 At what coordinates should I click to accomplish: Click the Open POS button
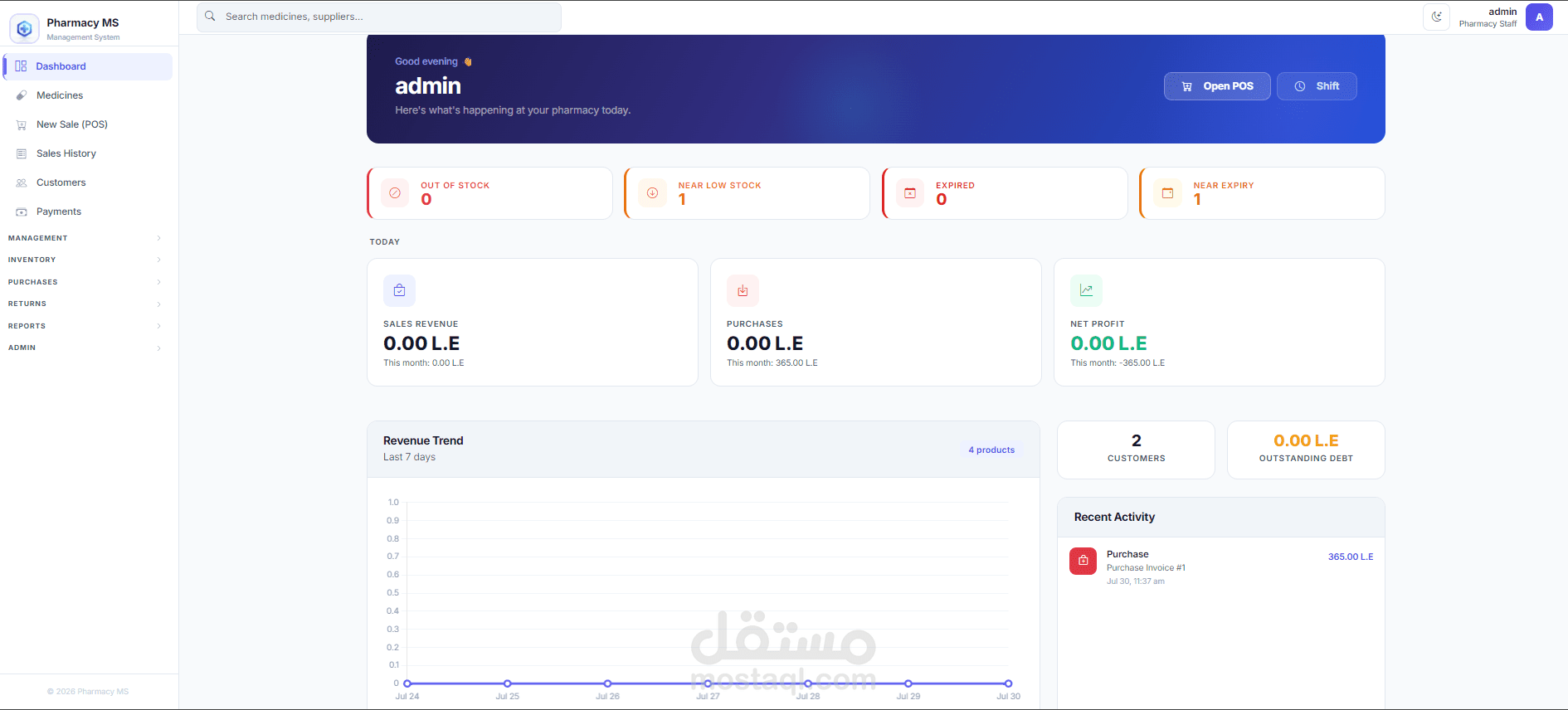[1217, 86]
